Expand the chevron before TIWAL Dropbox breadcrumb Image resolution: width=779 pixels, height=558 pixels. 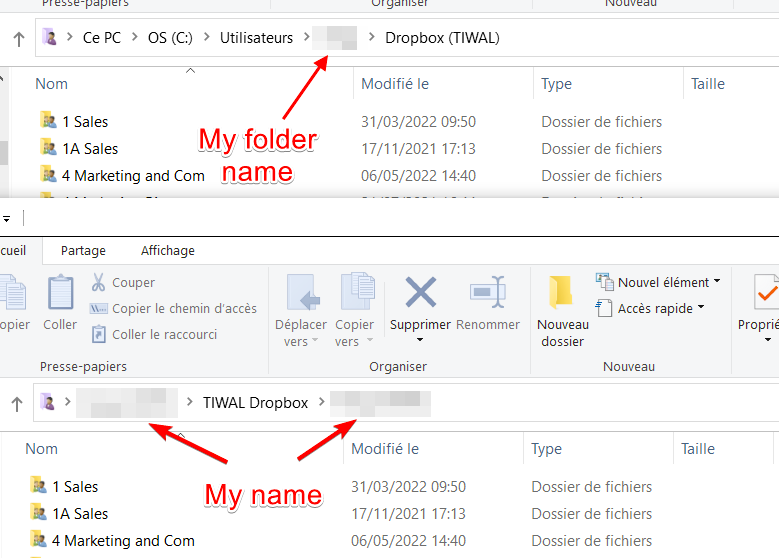tap(189, 401)
